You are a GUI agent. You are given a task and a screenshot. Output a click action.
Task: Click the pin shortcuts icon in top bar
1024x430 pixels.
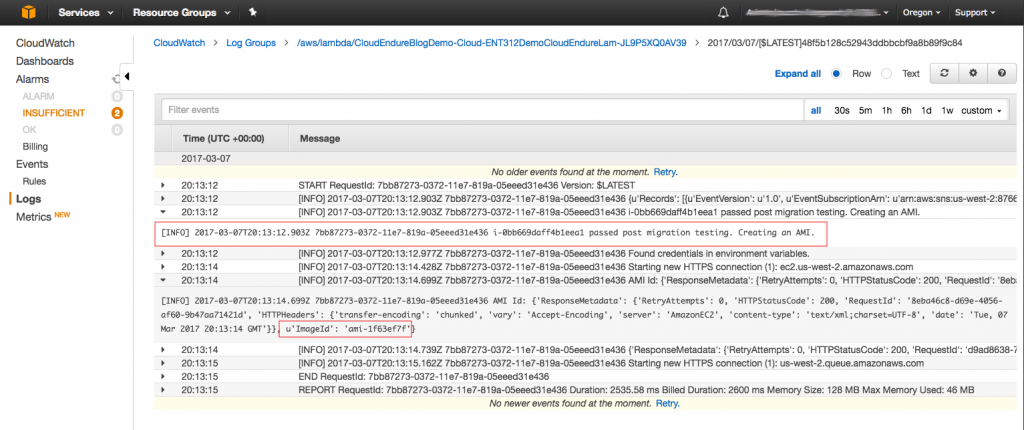click(253, 12)
